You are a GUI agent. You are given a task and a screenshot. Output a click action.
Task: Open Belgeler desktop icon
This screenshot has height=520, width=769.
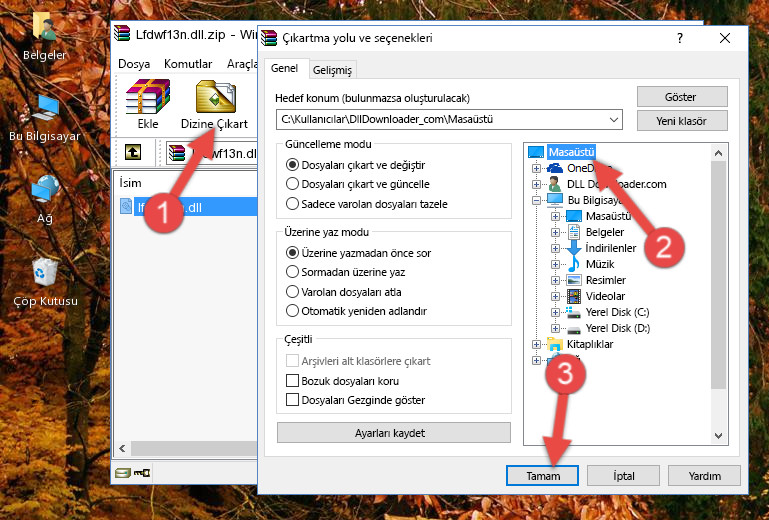[x=44, y=36]
